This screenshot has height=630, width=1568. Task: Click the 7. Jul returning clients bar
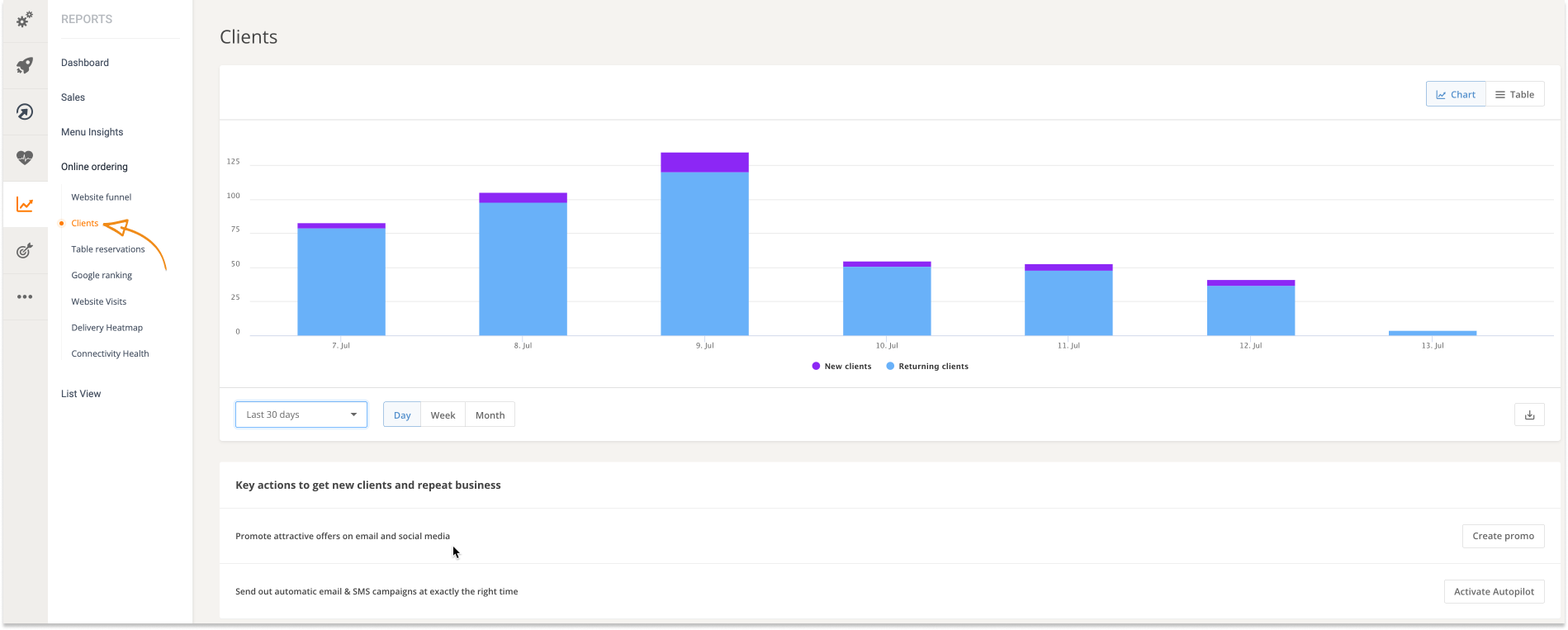click(341, 282)
